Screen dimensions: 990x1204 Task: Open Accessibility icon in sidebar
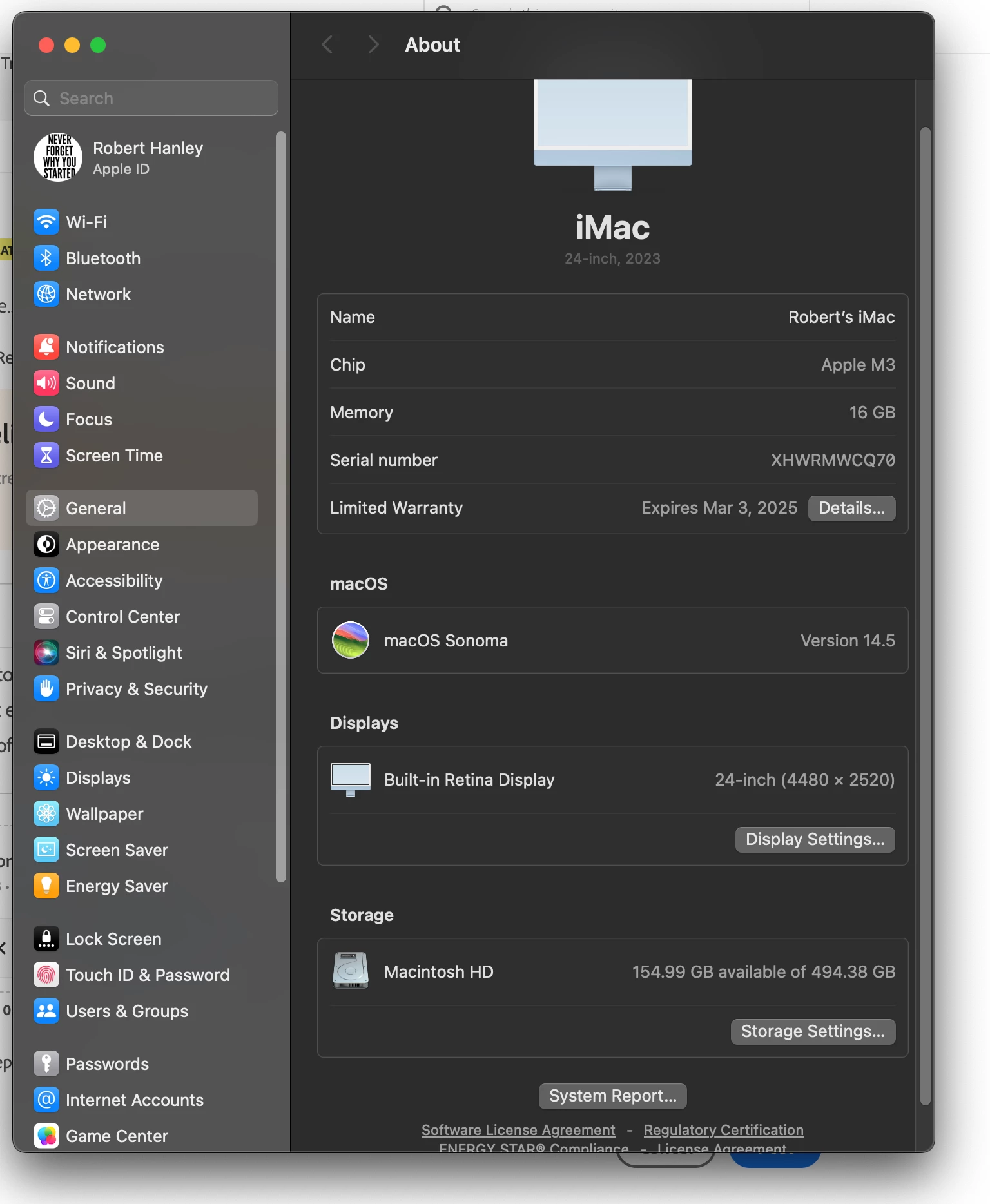click(x=46, y=581)
